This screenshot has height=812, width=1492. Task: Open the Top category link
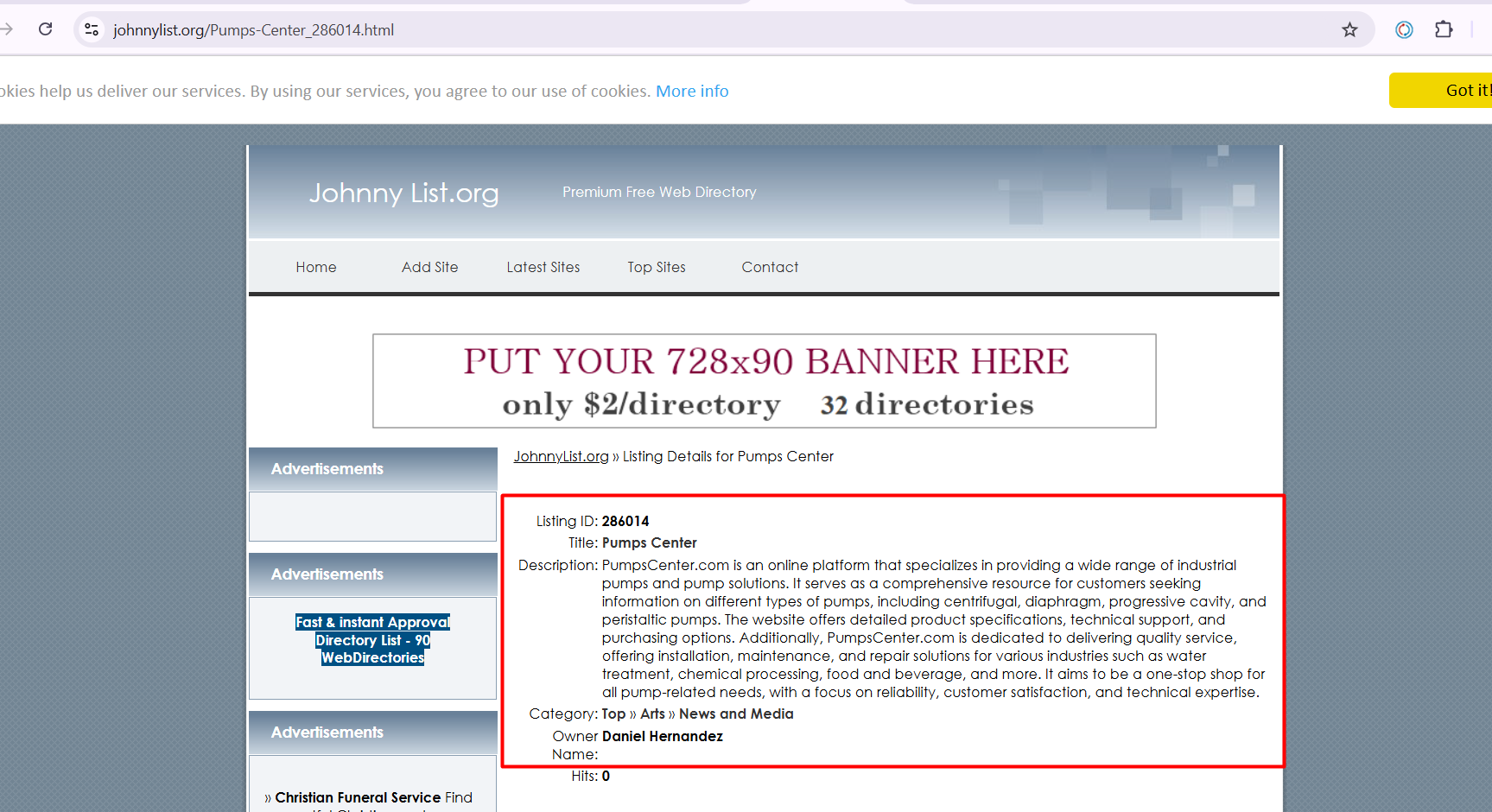pos(613,714)
